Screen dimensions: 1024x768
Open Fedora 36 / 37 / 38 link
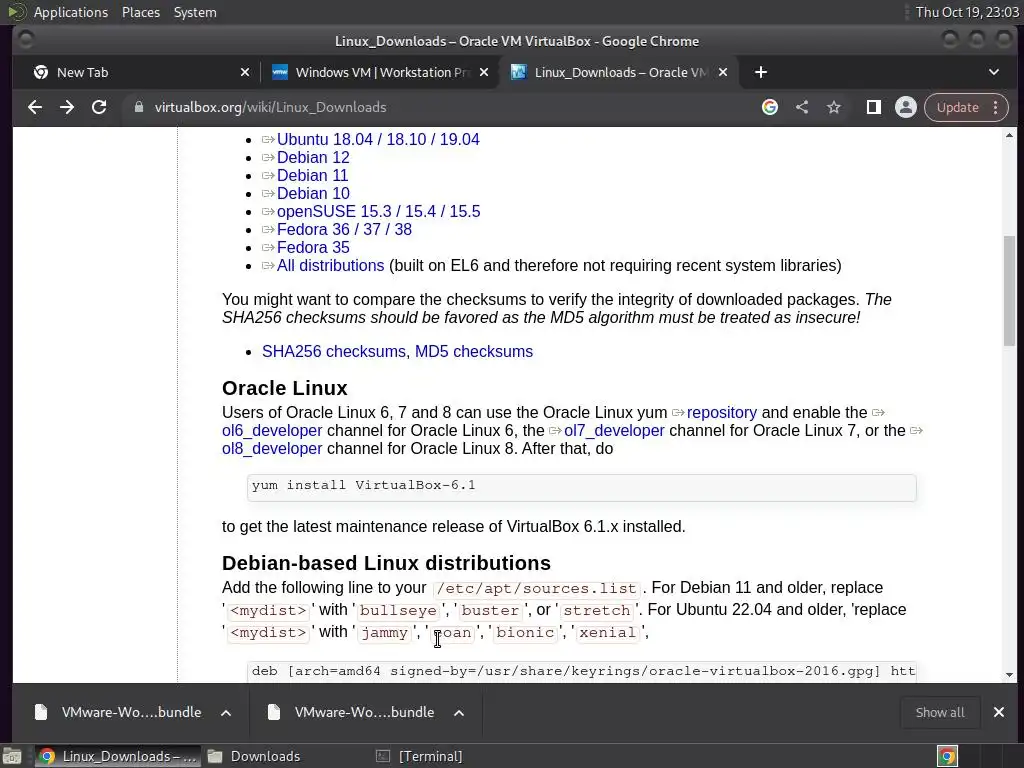point(344,230)
